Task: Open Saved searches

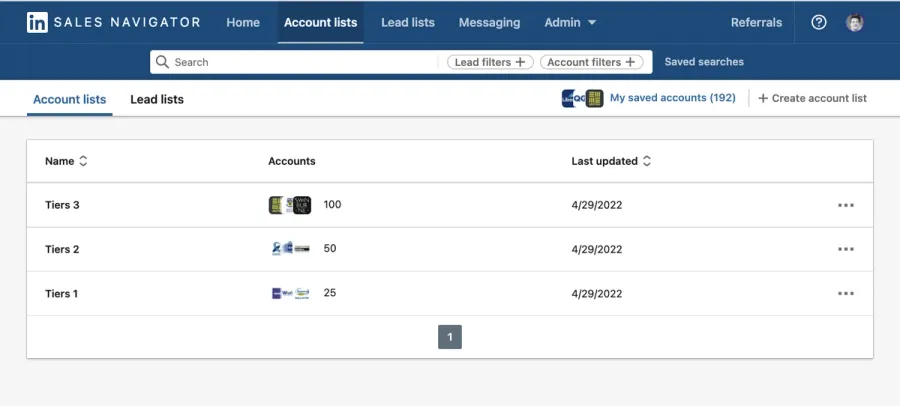Action: tap(704, 61)
